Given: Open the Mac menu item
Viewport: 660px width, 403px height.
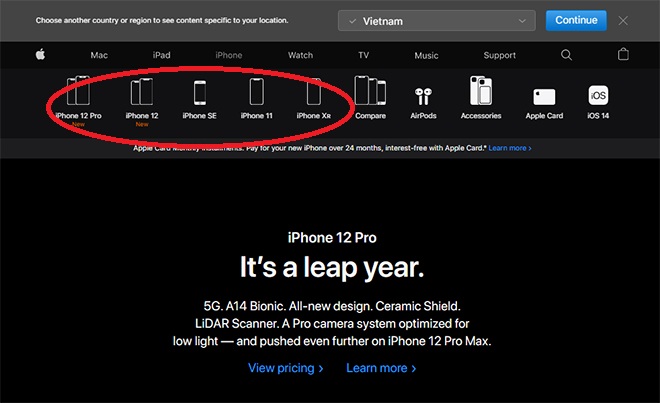Looking at the screenshot, I should (99, 55).
